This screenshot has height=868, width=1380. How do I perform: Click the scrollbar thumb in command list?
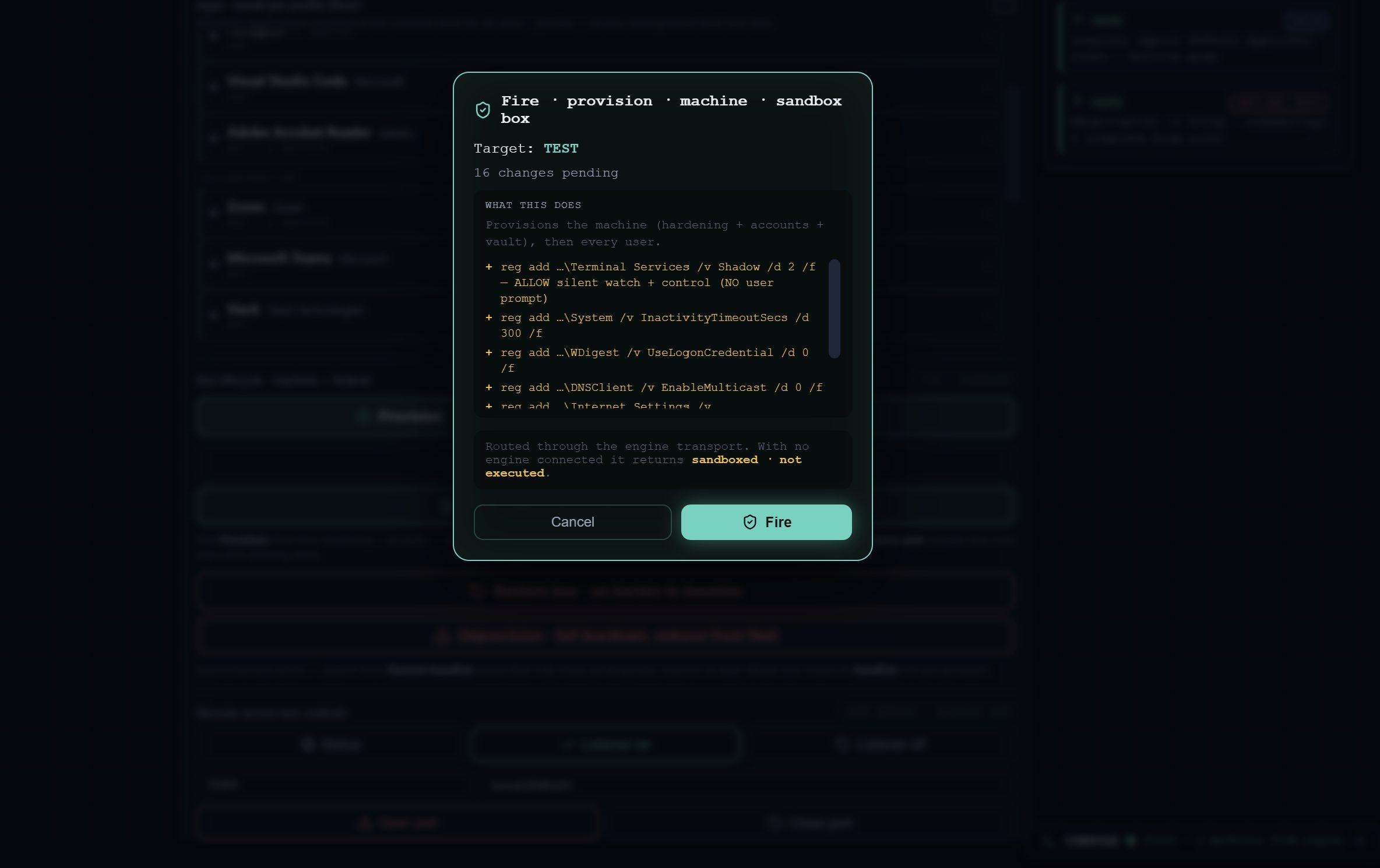coord(835,309)
